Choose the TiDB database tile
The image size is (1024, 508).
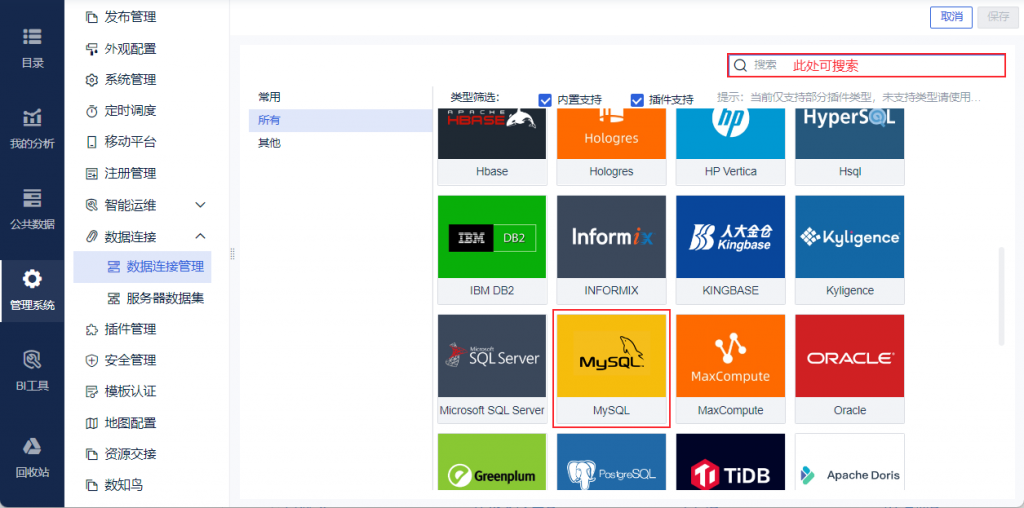(x=730, y=462)
